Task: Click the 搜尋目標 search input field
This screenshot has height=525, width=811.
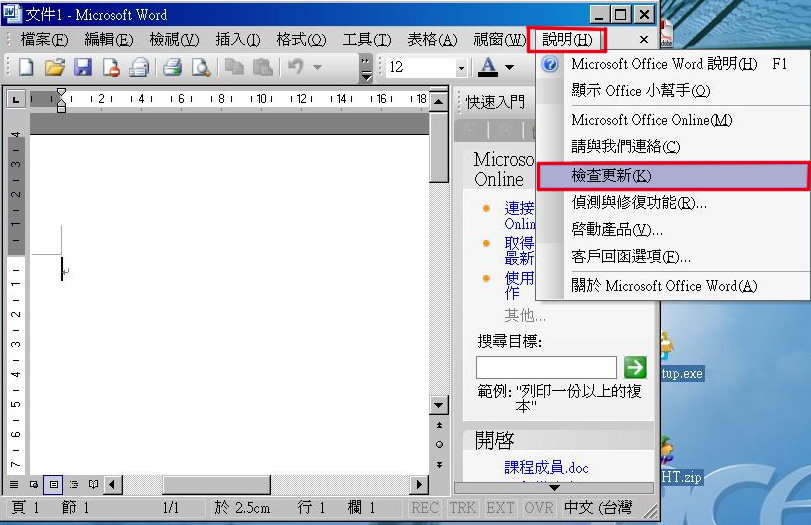Action: [x=546, y=367]
